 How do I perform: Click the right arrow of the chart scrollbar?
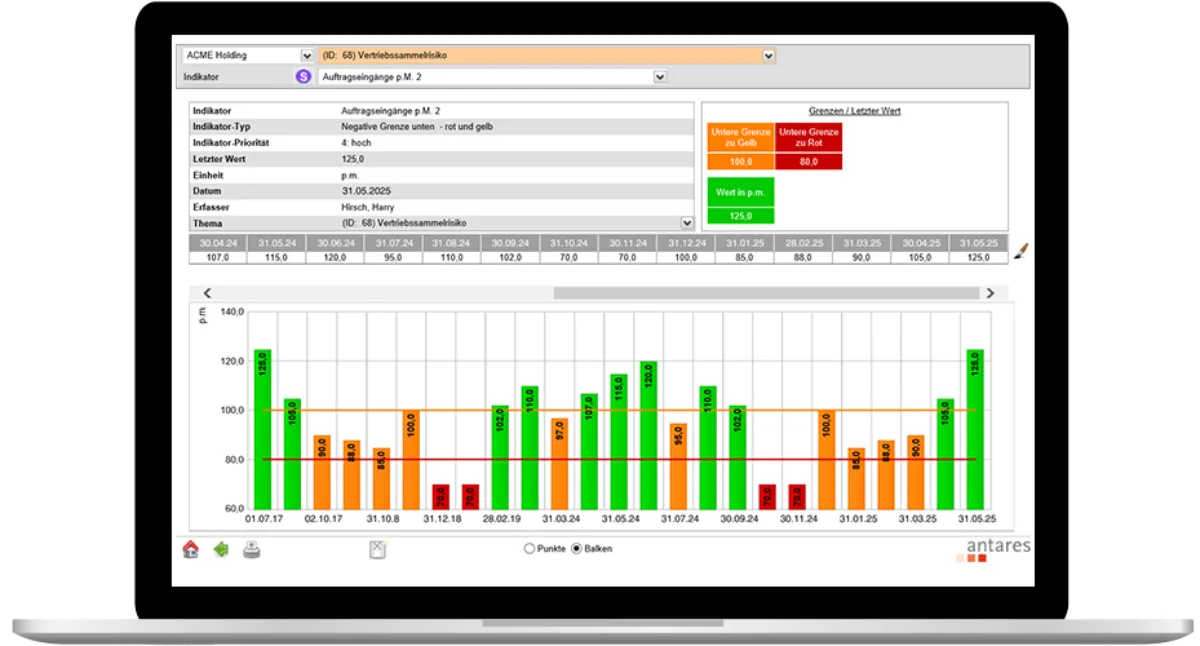coord(990,291)
